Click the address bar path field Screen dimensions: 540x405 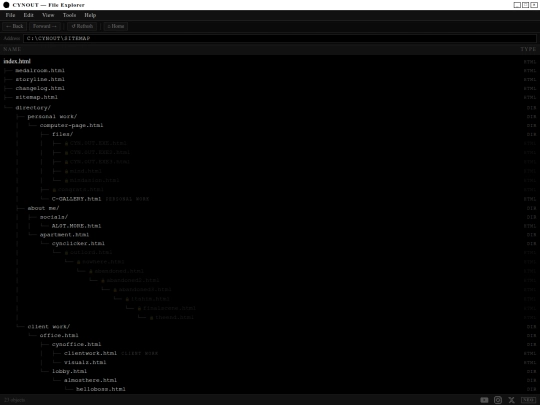tap(280, 38)
